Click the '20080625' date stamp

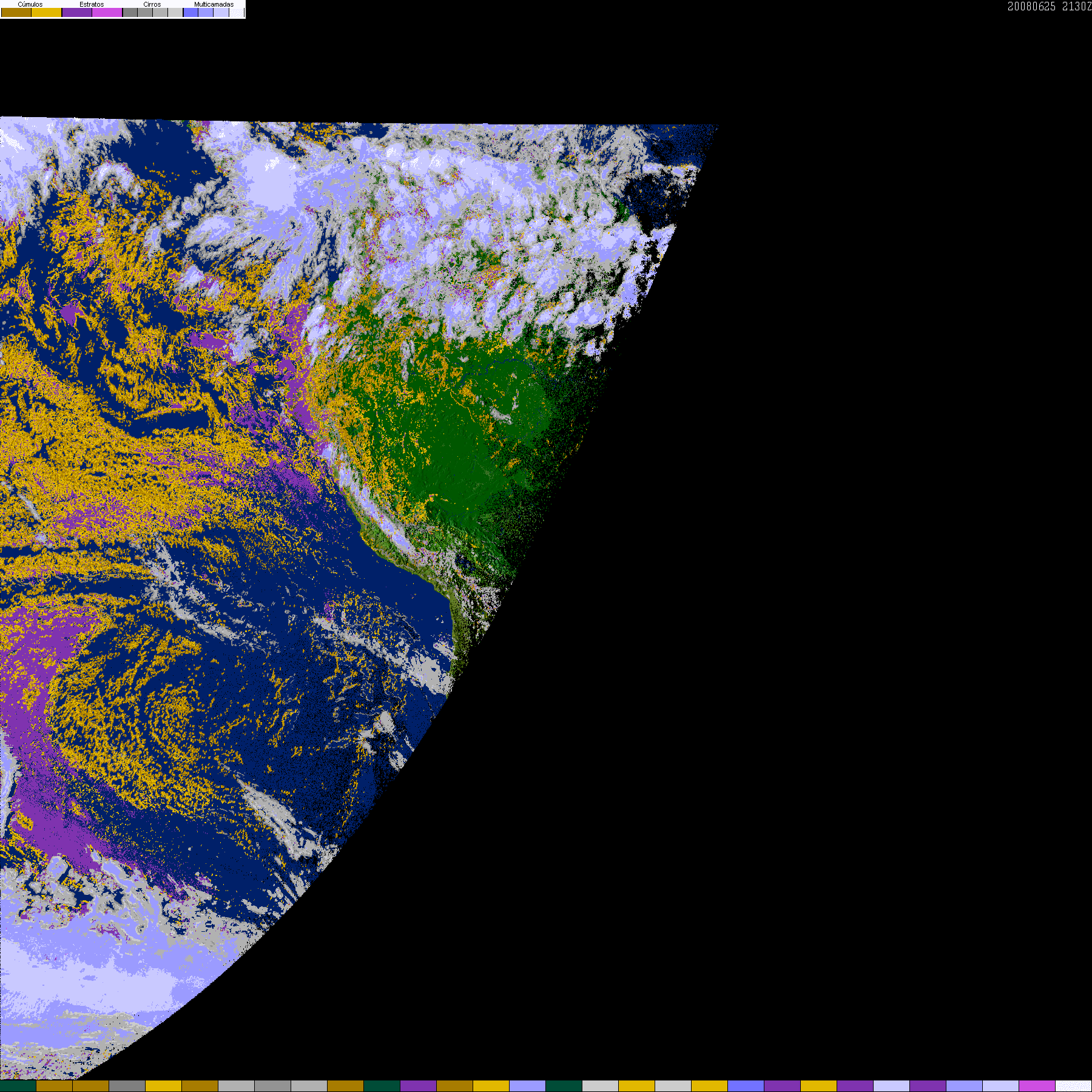[1031, 7]
